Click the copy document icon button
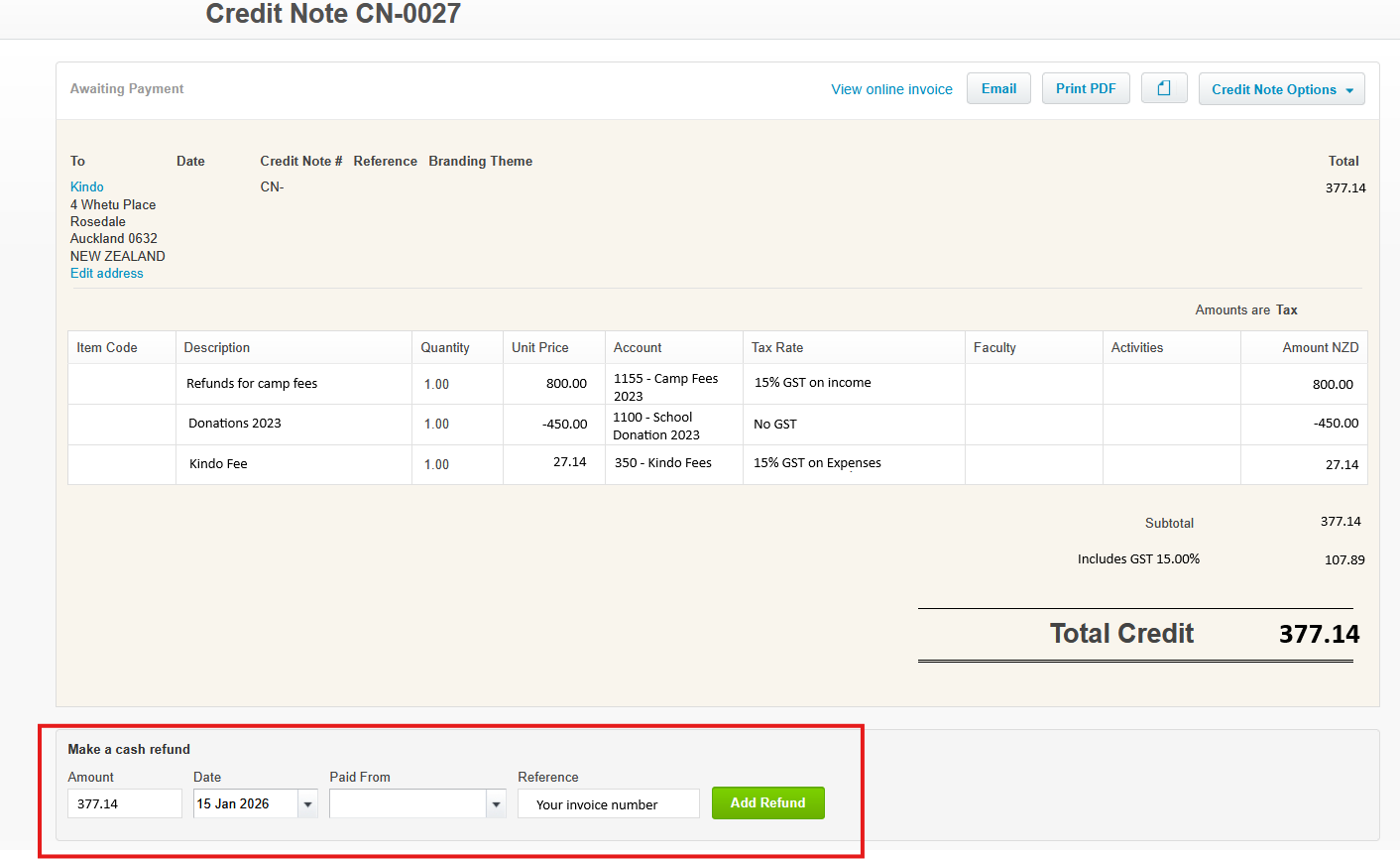The image size is (1400, 859). pyautogui.click(x=1164, y=88)
